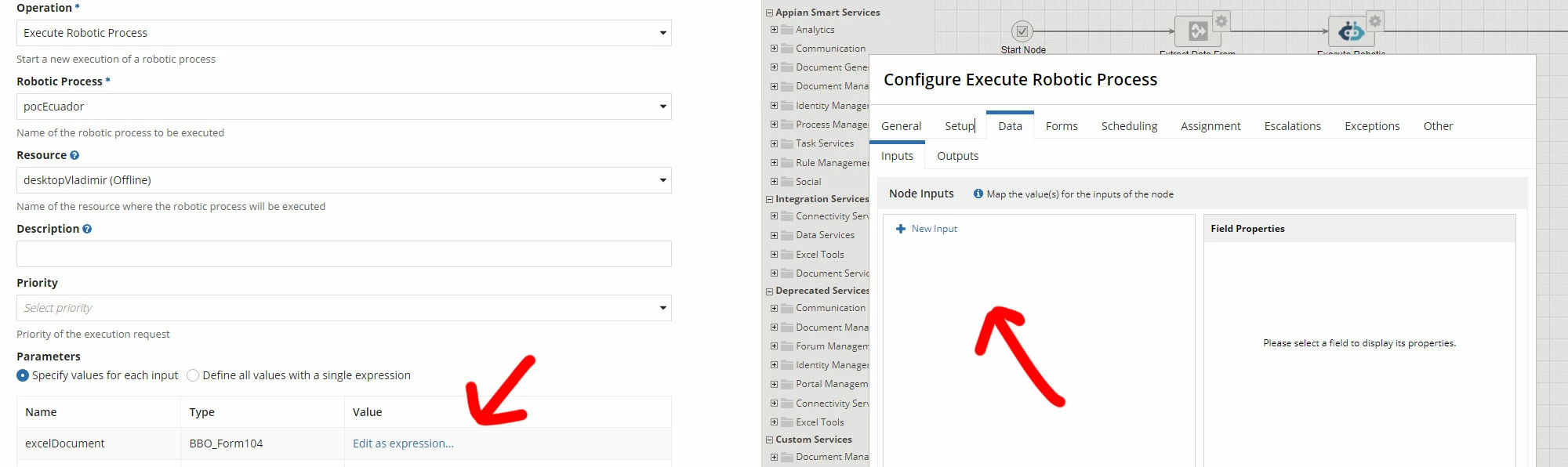Click the Social folder icon
1568x467 pixels.
(787, 181)
